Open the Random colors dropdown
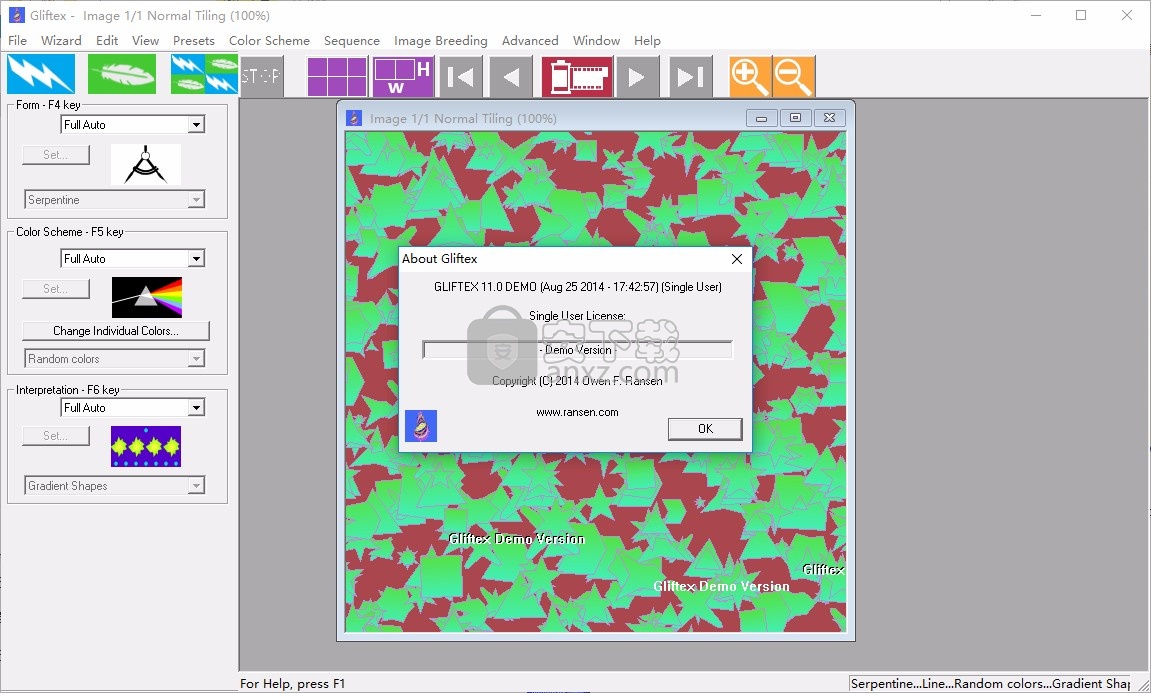This screenshot has width=1151, height=693. tap(115, 359)
